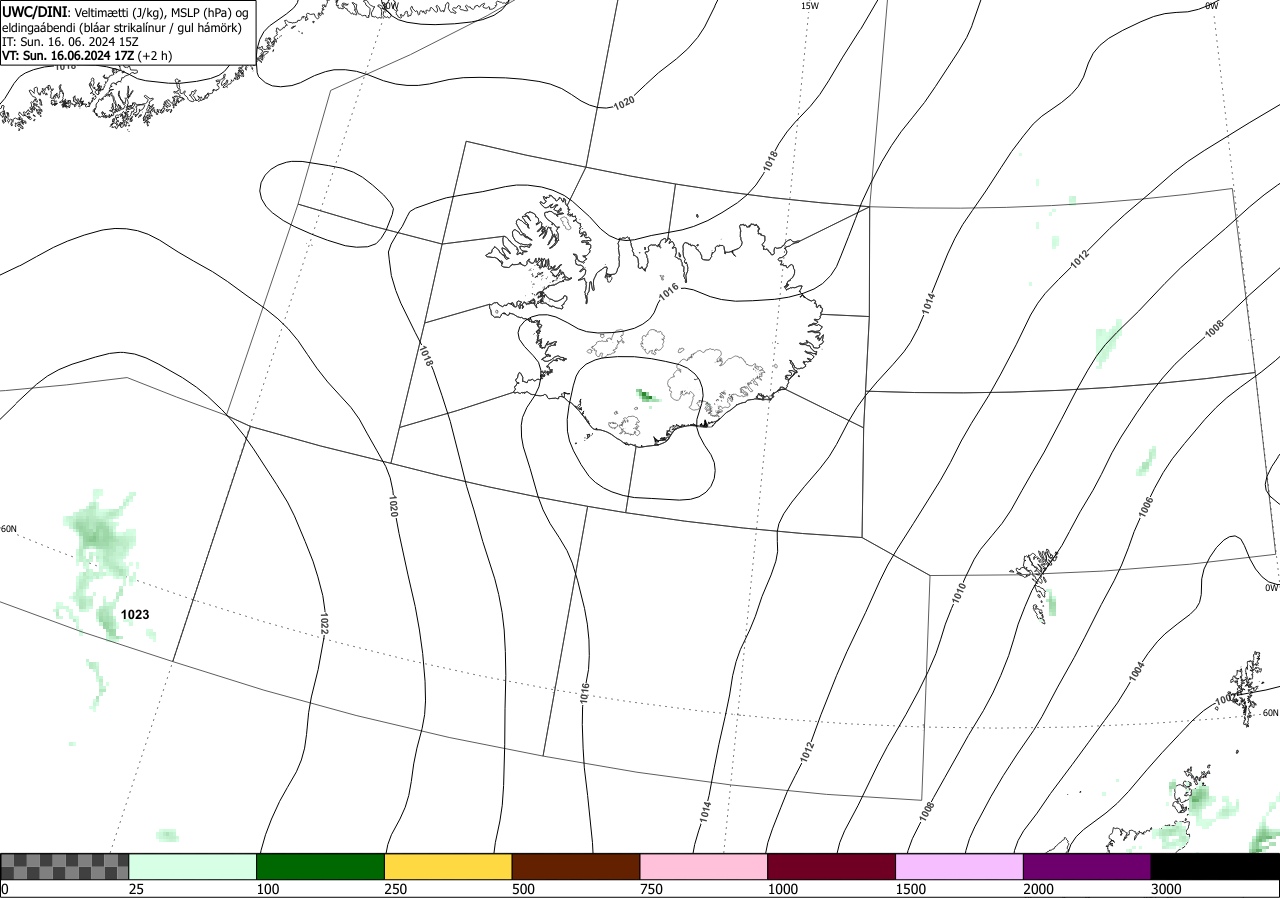Select the black above-3000 legend swatch

(x=1215, y=866)
